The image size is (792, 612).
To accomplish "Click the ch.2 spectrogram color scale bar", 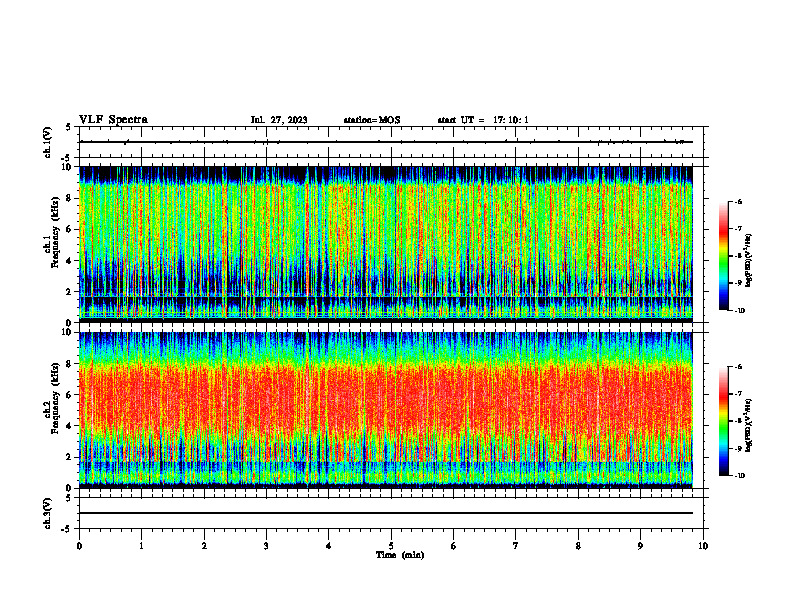I will [x=723, y=421].
